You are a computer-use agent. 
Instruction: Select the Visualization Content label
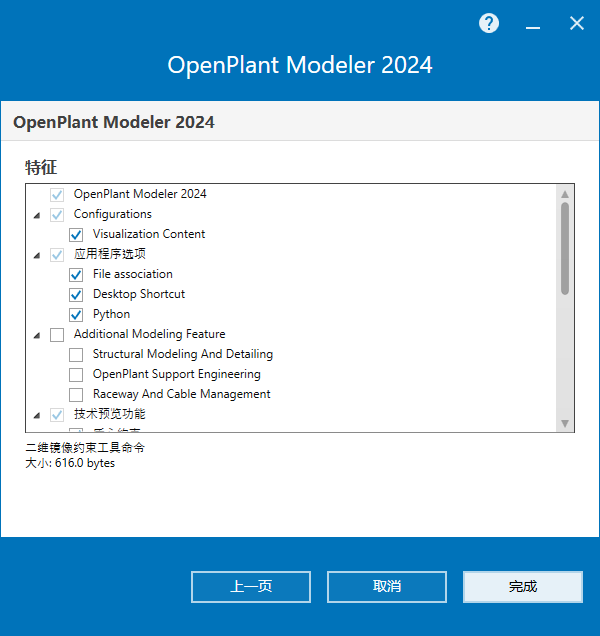149,234
